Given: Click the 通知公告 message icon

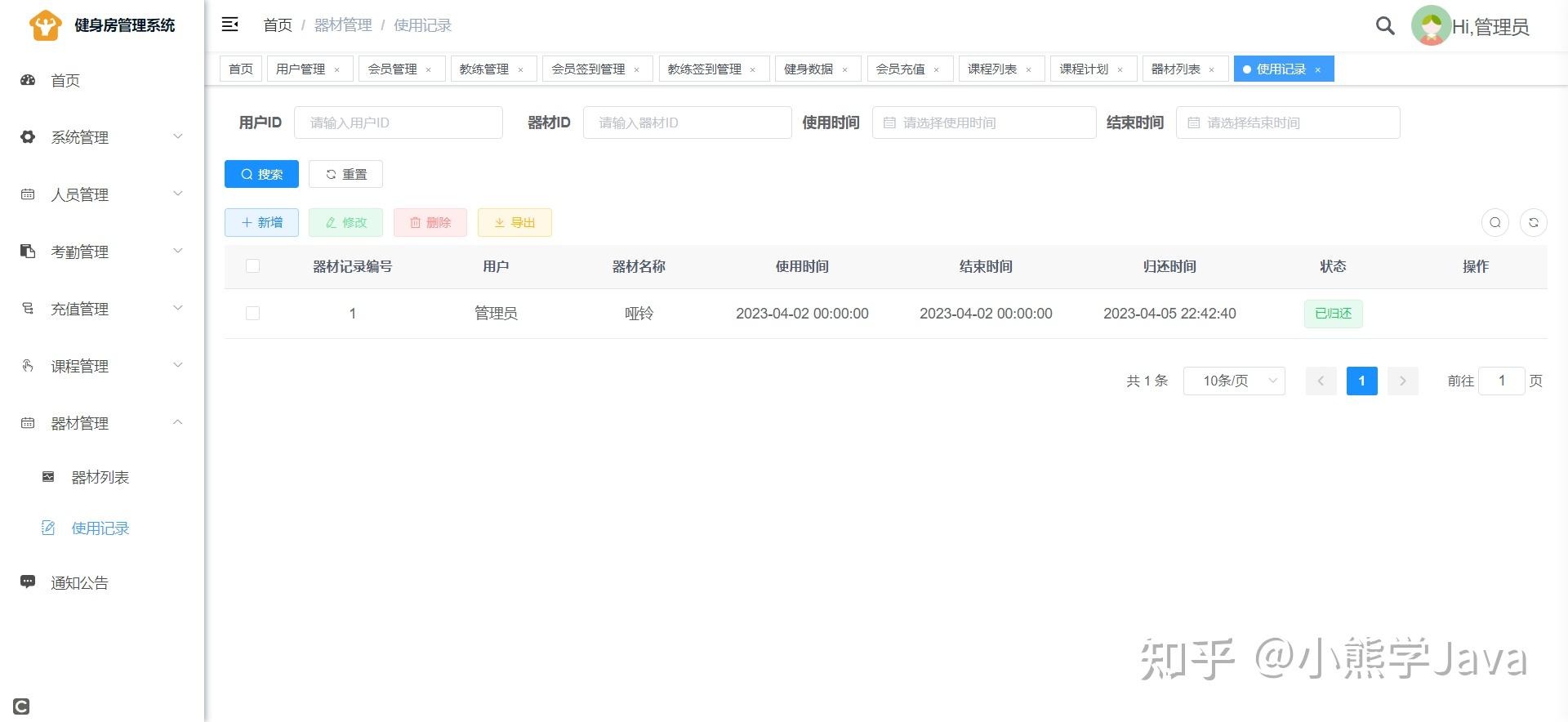Looking at the screenshot, I should point(28,582).
